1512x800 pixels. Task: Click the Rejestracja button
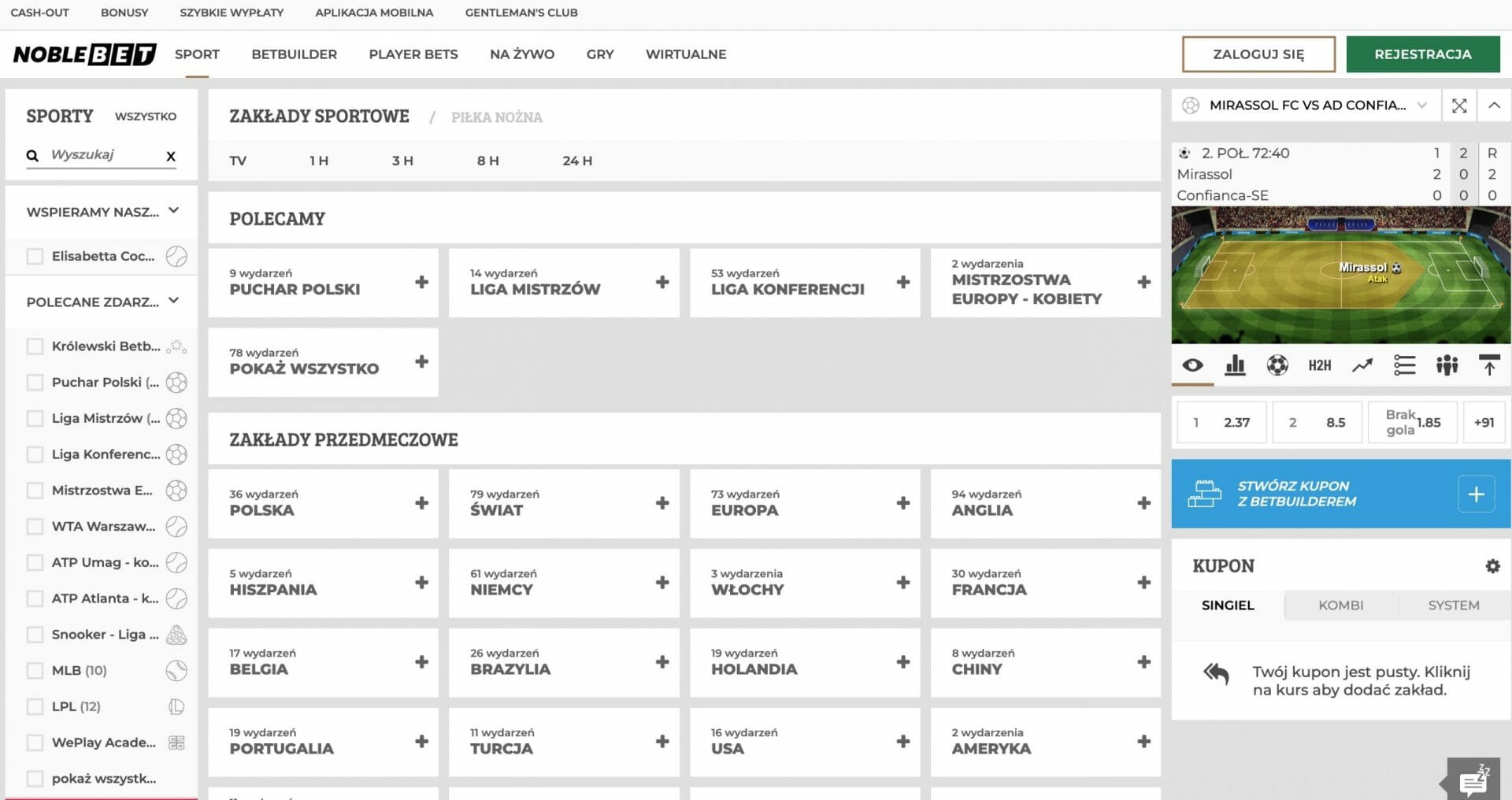click(1423, 54)
